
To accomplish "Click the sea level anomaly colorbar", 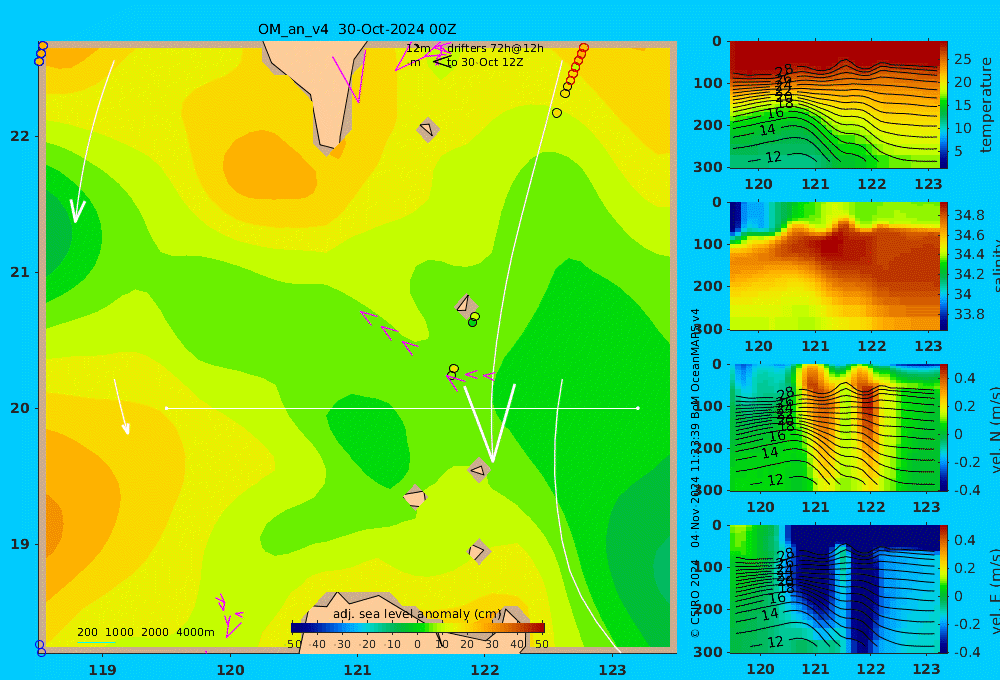I will pos(418,627).
